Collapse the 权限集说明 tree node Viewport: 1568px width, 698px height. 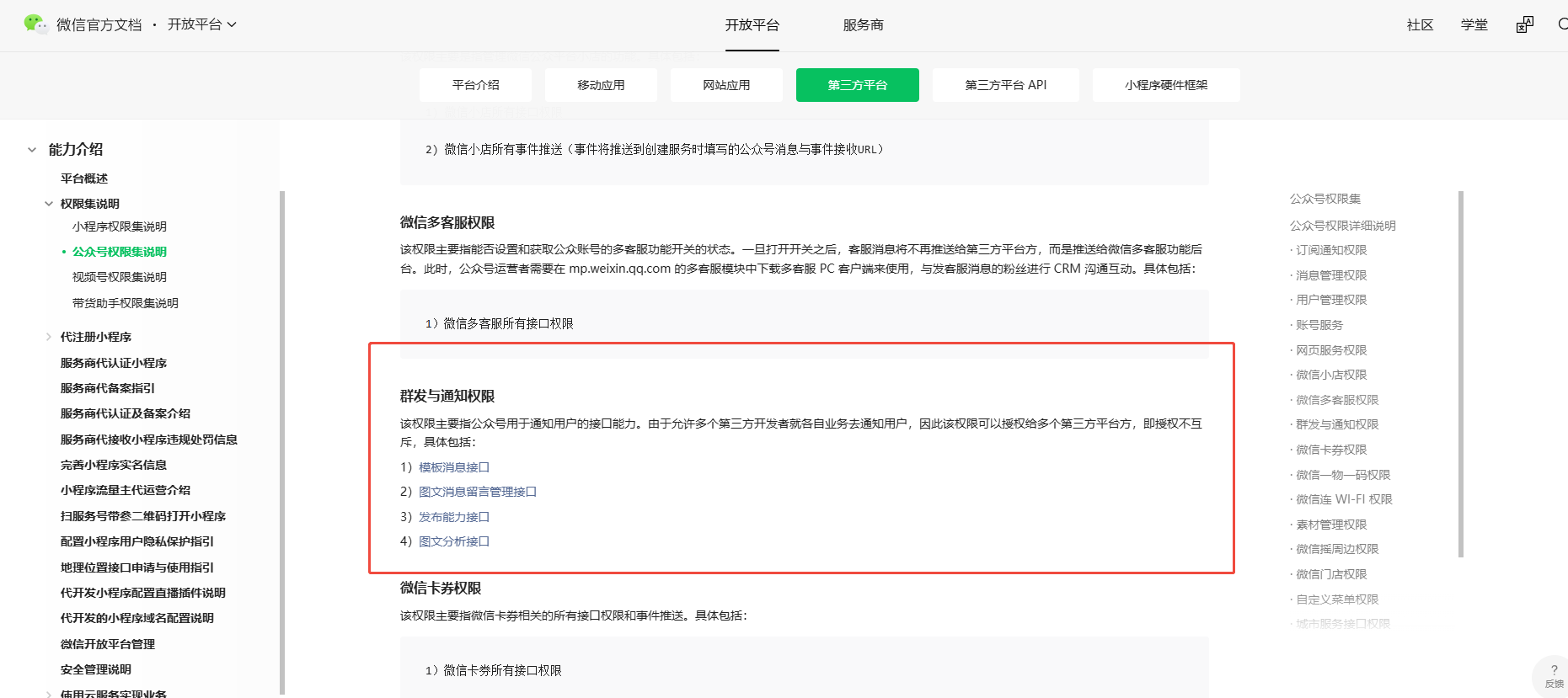click(x=49, y=204)
